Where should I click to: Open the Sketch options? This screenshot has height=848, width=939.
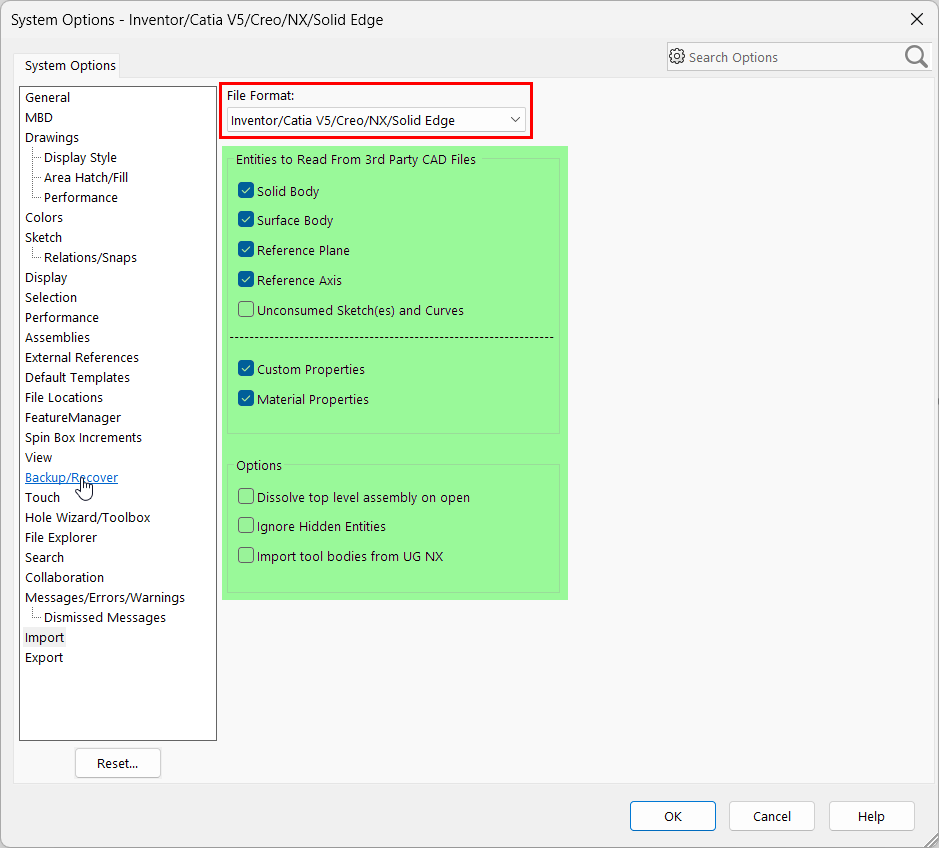pos(43,237)
